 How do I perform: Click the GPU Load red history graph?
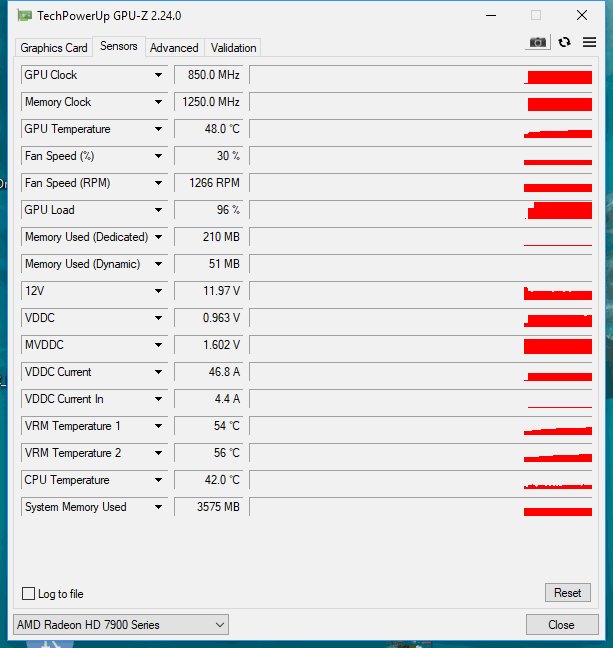[x=421, y=210]
